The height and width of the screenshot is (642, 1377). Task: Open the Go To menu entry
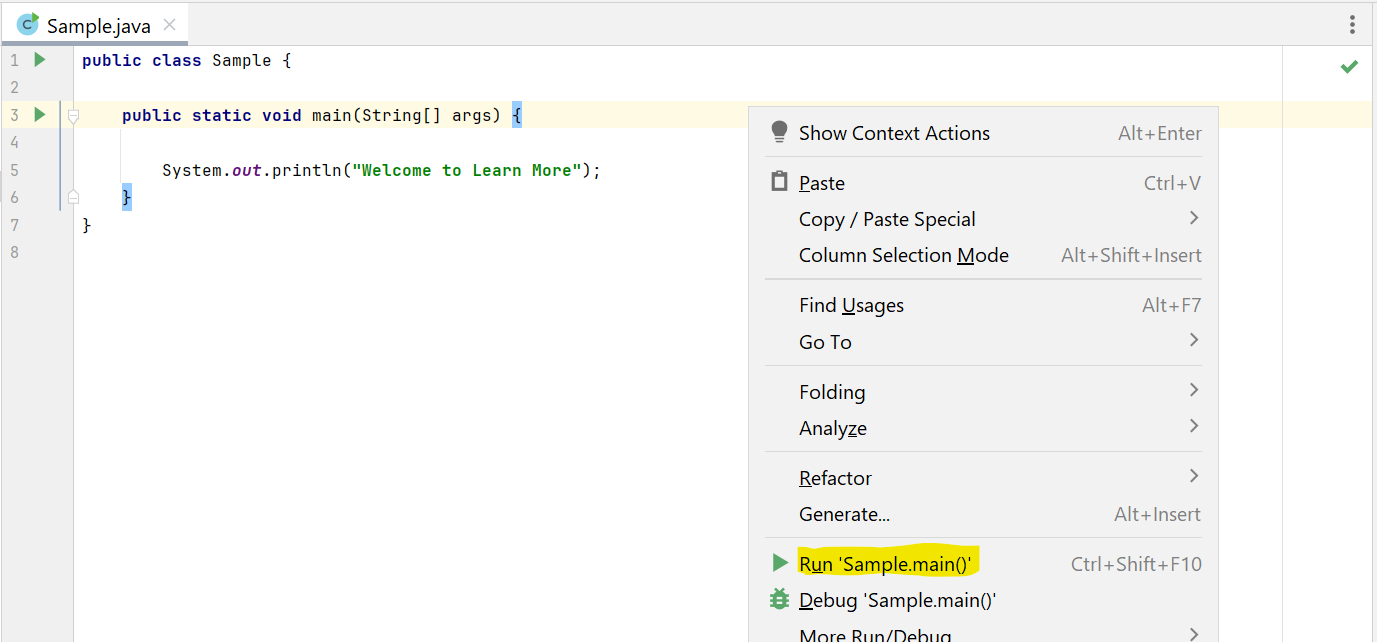point(984,341)
